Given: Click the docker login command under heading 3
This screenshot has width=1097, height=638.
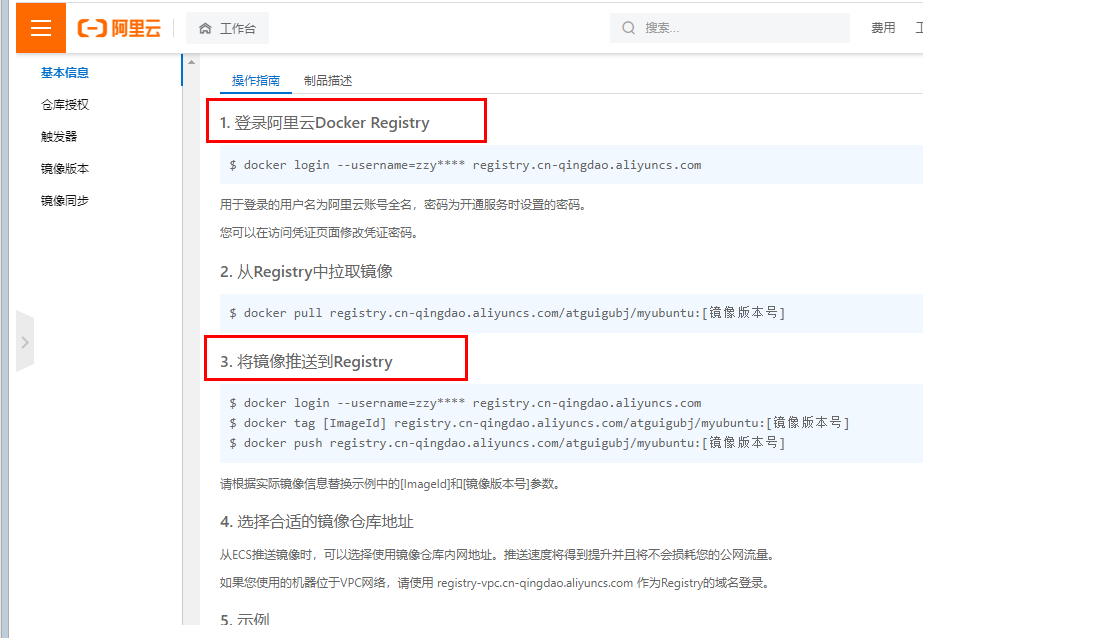Looking at the screenshot, I should [465, 403].
